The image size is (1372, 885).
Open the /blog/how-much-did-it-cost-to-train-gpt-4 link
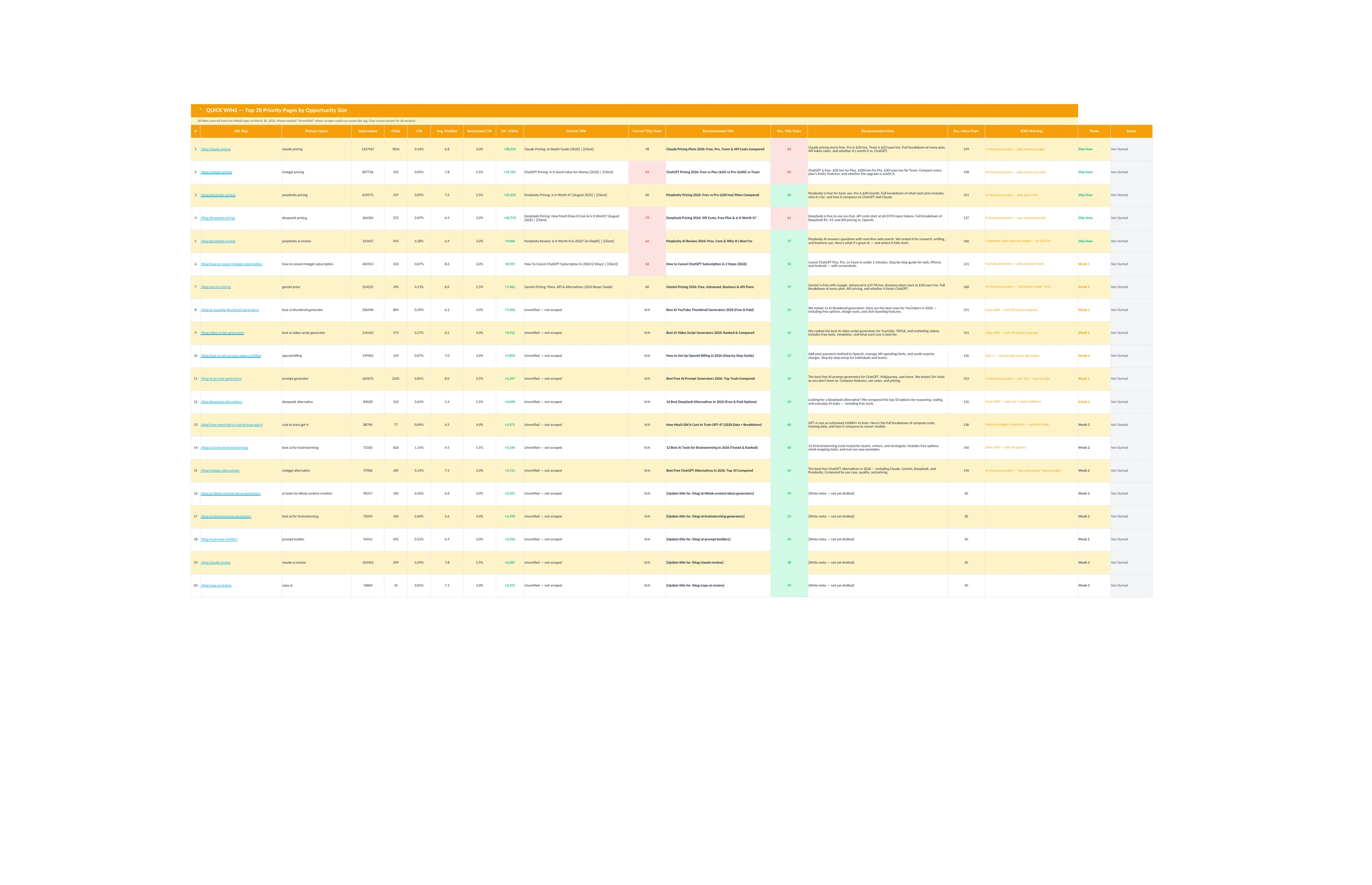pos(231,425)
